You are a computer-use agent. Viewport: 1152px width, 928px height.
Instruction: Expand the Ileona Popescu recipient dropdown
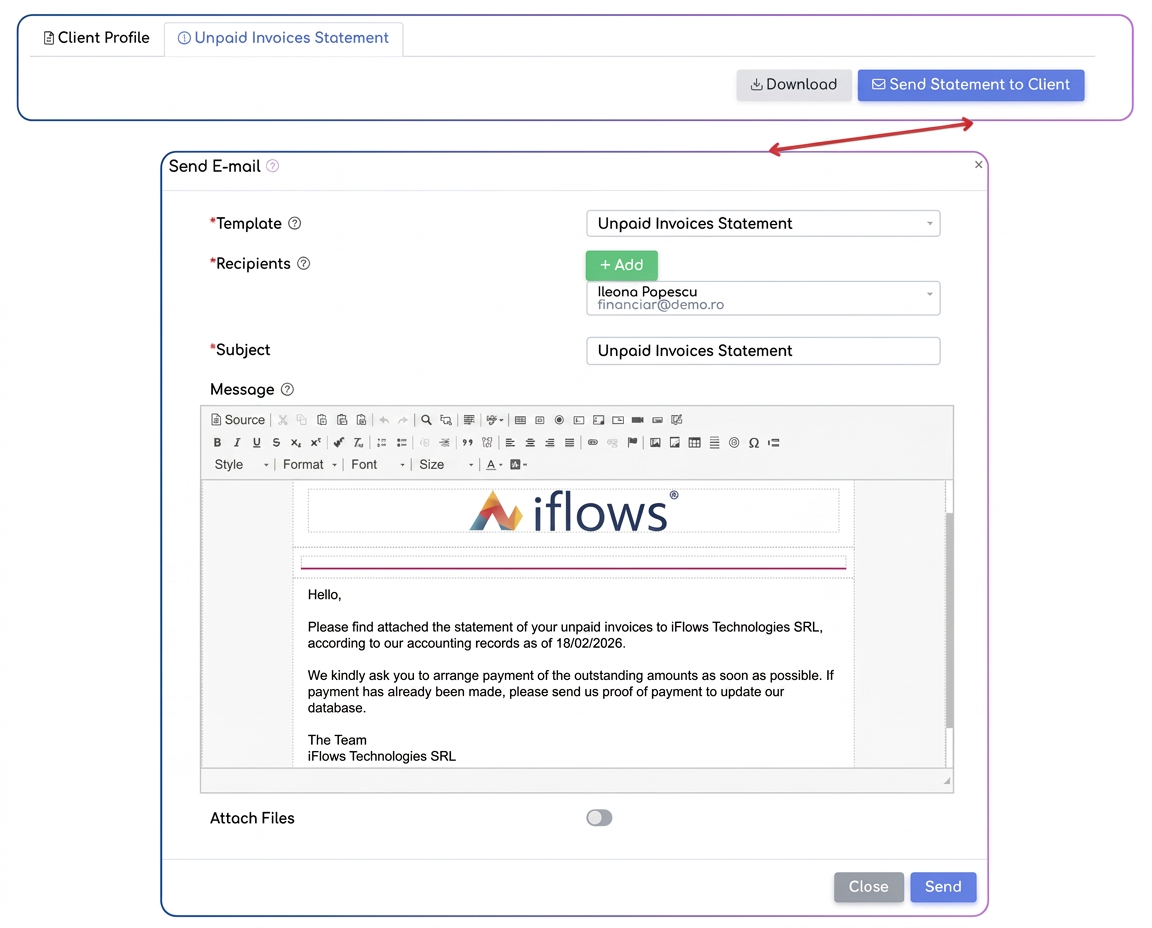click(763, 298)
